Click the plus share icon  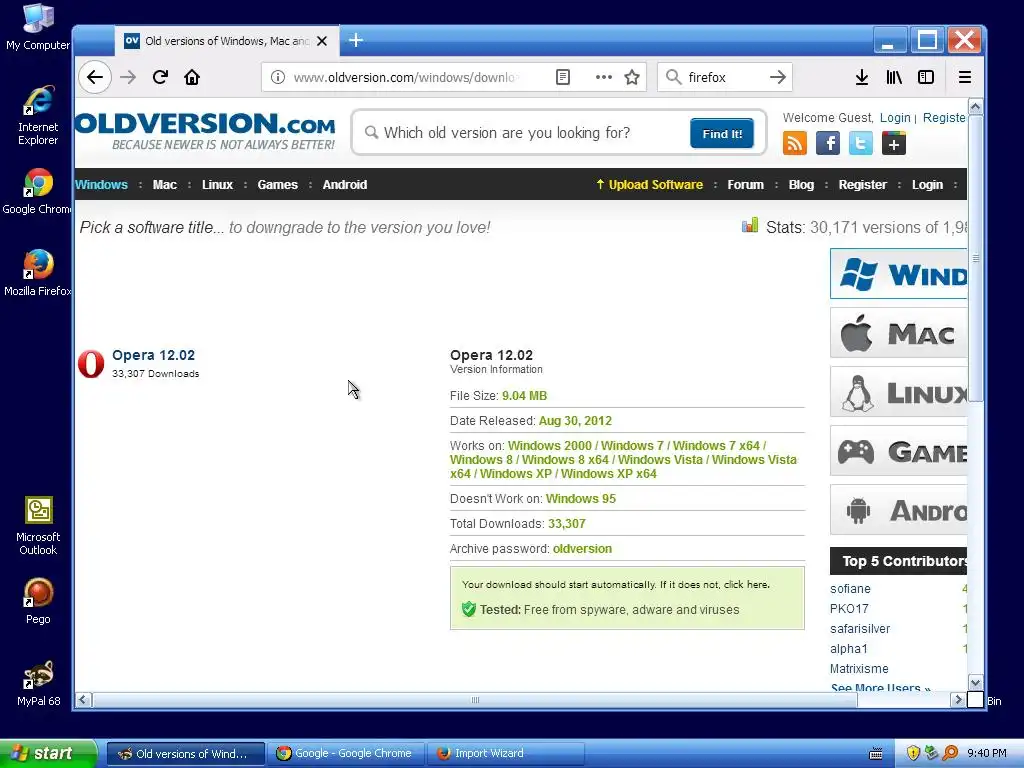894,143
